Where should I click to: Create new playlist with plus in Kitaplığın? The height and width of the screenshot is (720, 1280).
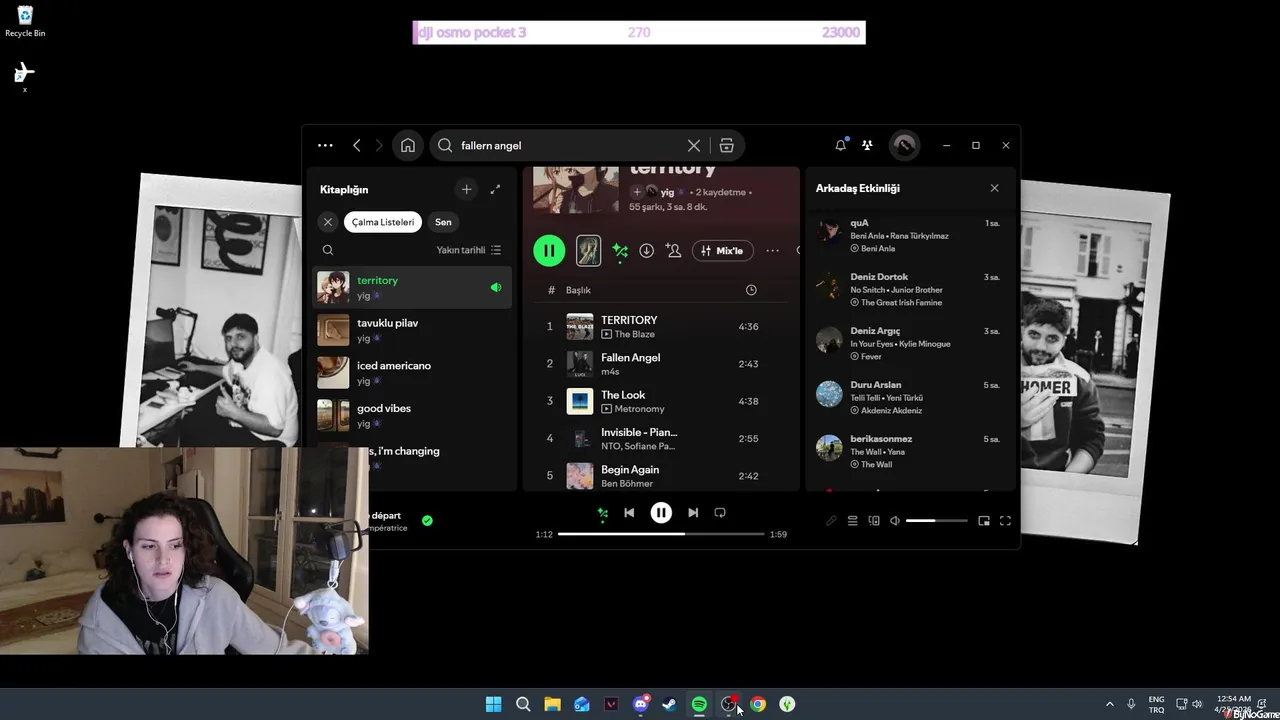(466, 189)
